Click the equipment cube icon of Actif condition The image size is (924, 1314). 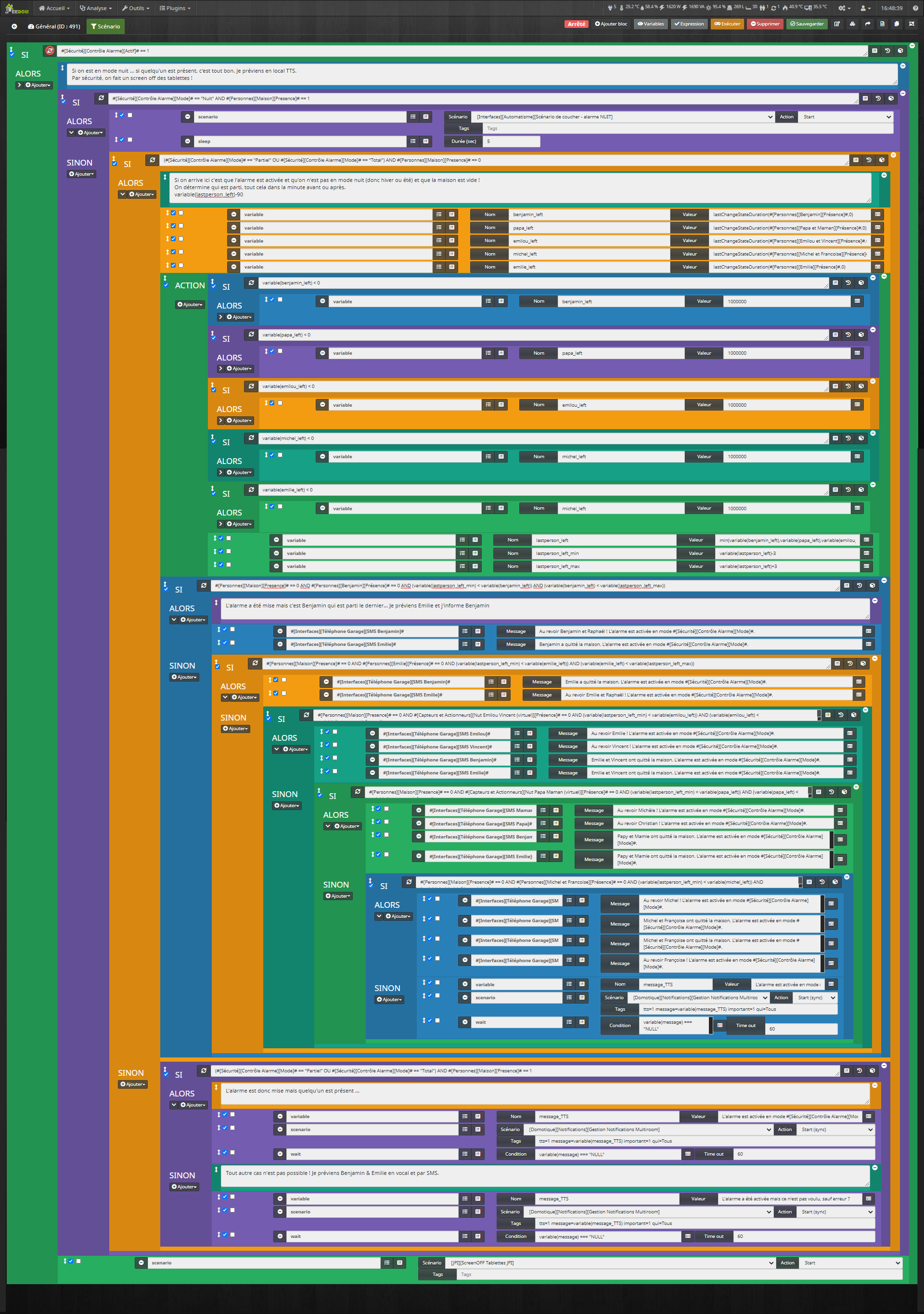point(900,51)
